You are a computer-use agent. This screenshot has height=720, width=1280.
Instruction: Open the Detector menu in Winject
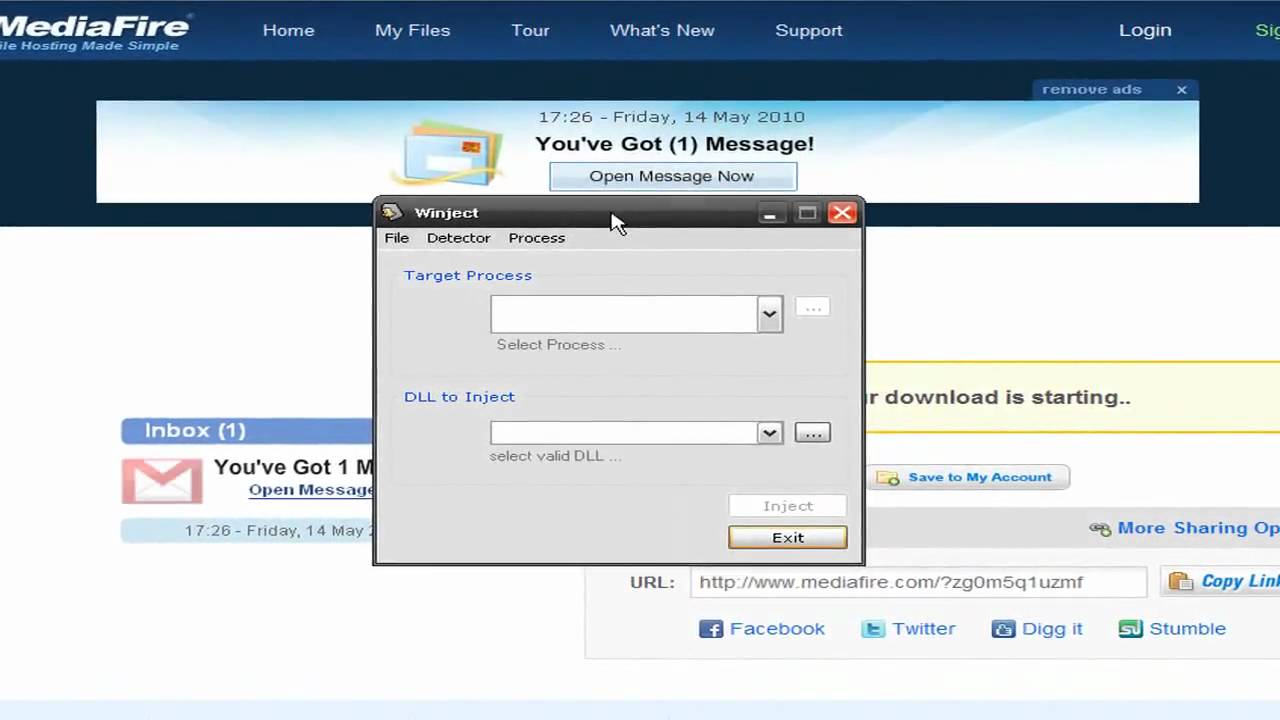(458, 238)
